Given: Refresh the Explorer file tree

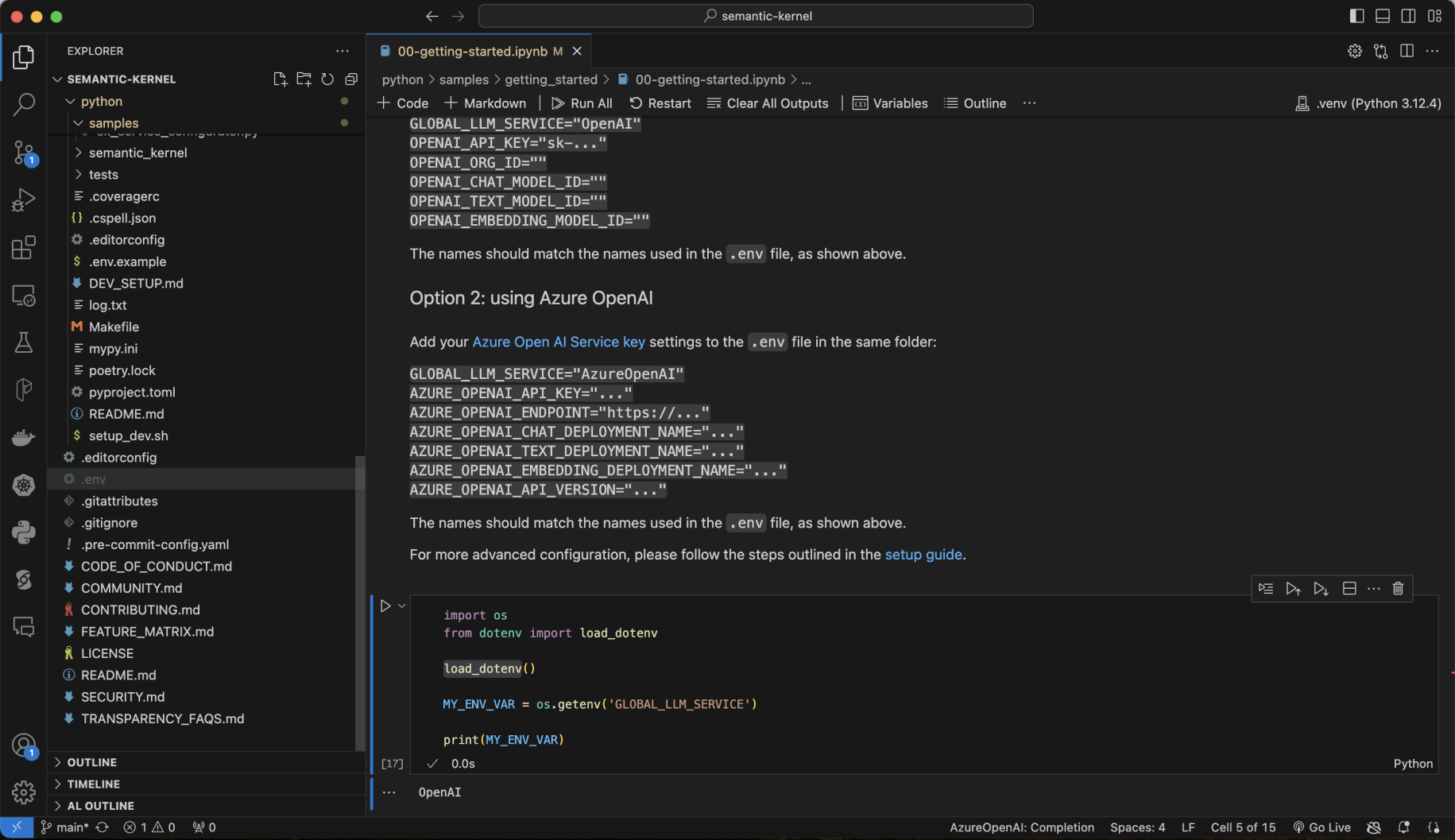Looking at the screenshot, I should point(327,79).
